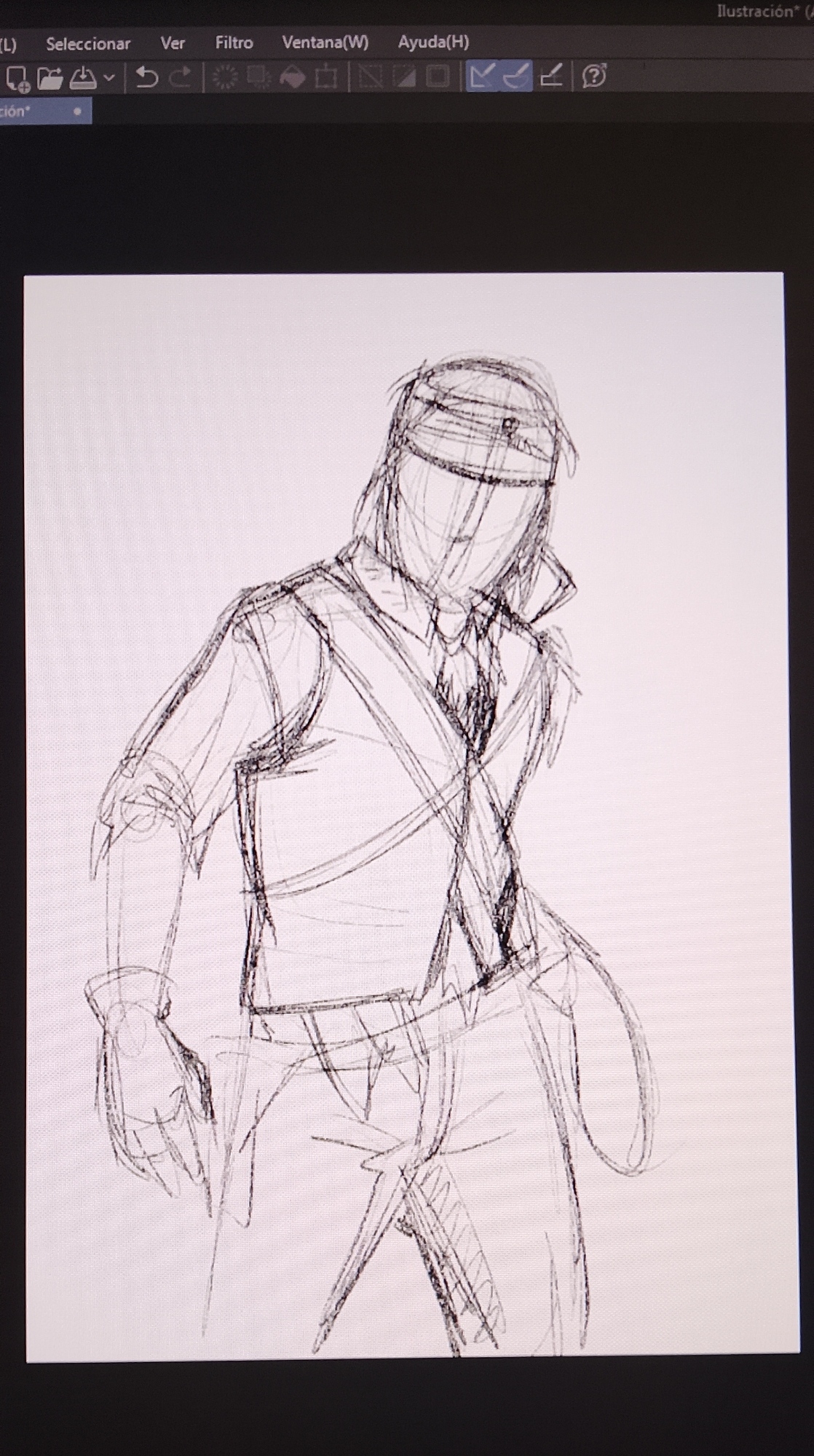This screenshot has height=1456, width=814.
Task: Open the Seleccionar menu
Action: point(88,44)
